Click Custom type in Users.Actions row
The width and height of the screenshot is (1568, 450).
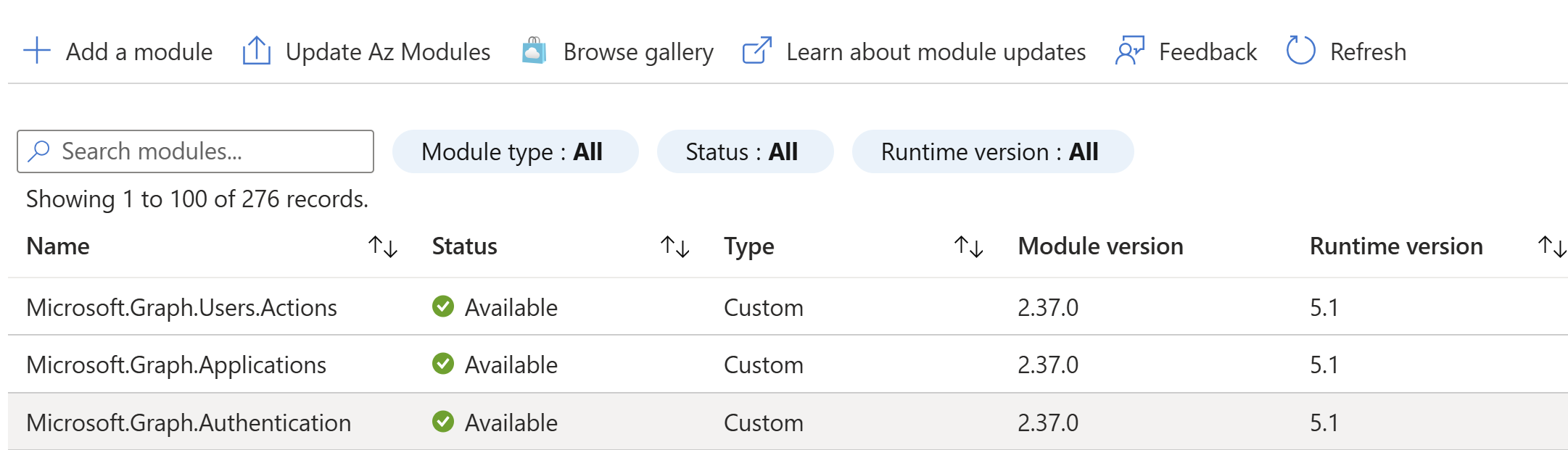click(764, 308)
